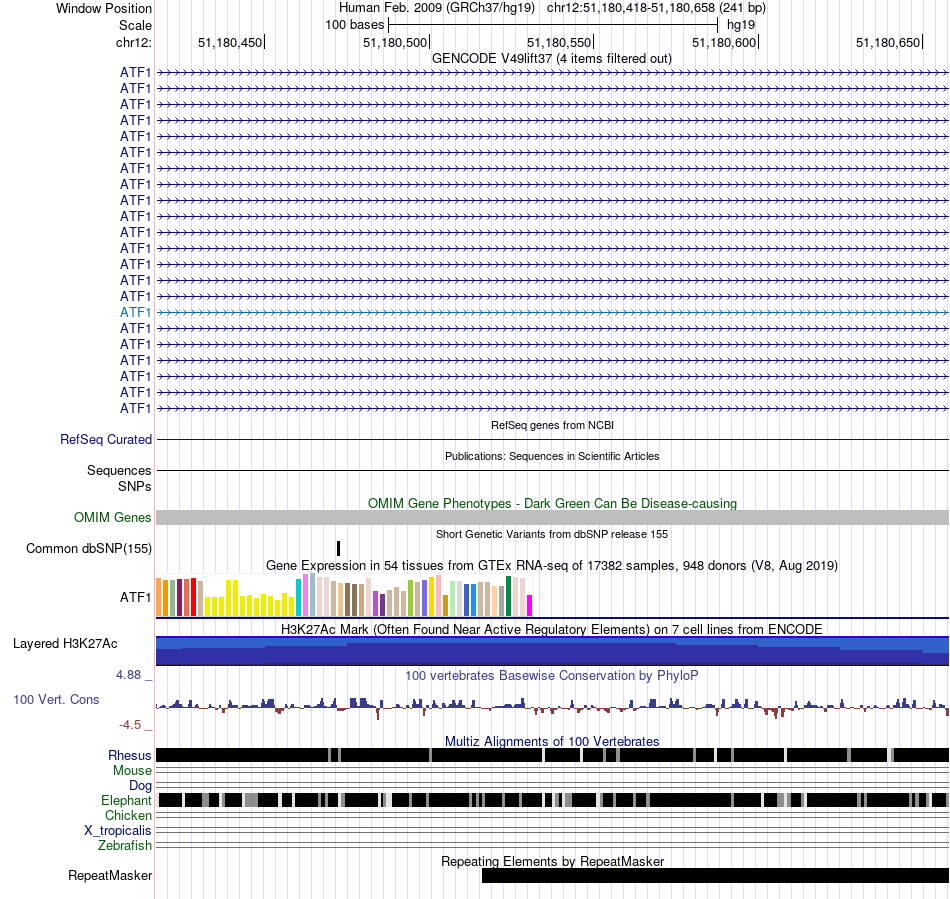Open the Layered H3K27Ac track label
This screenshot has width=950, height=899.
click(65, 643)
